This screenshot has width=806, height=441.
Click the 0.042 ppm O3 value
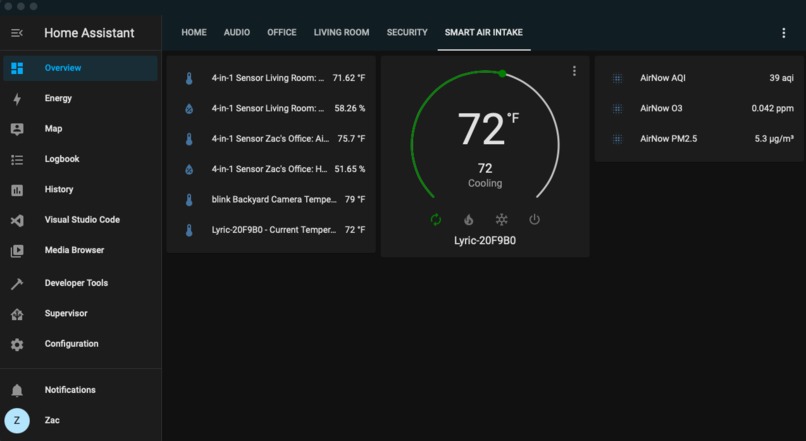pos(772,108)
